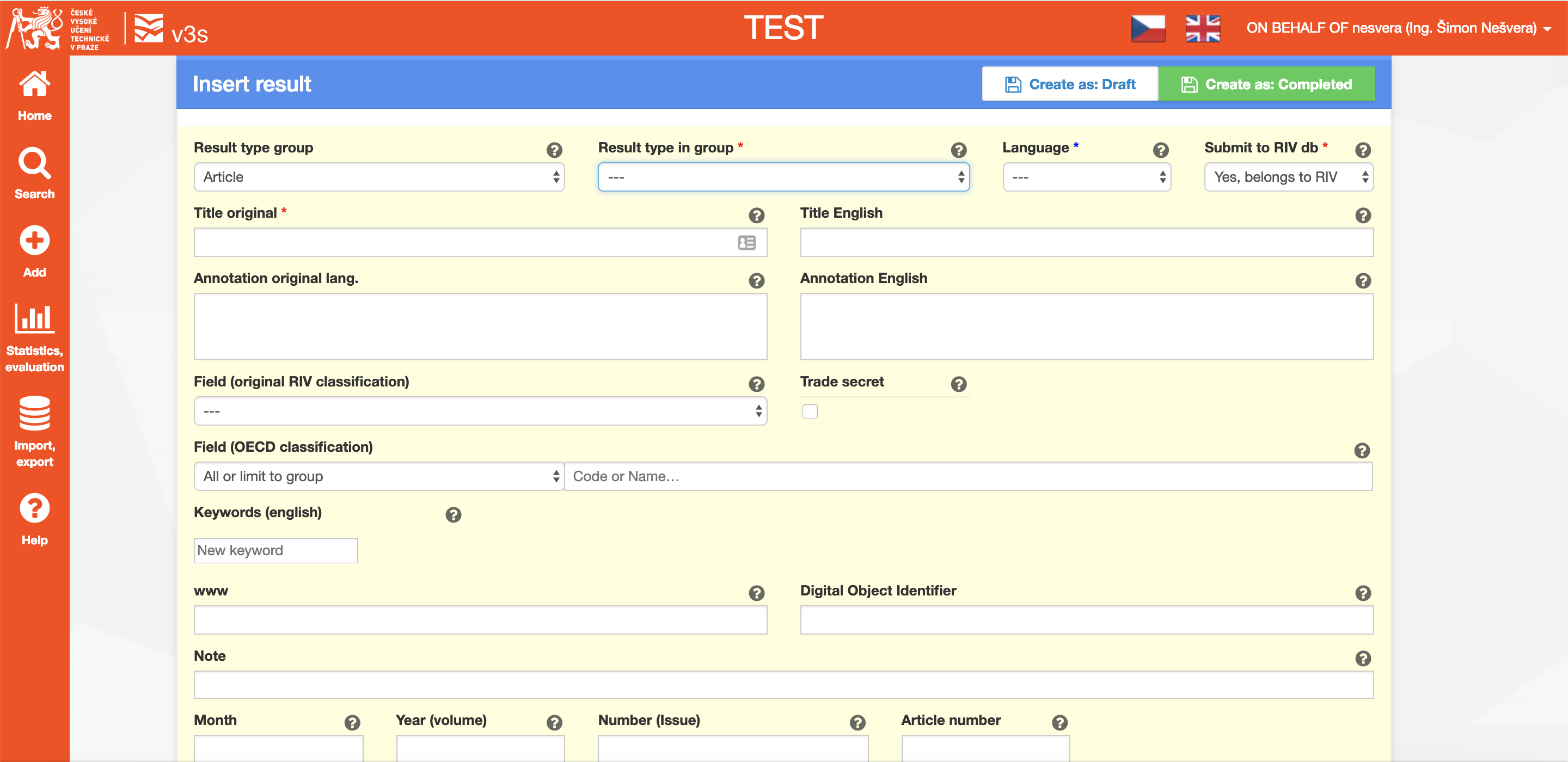This screenshot has height=762, width=1568.
Task: Open help icon next to Trade secret
Action: click(958, 384)
